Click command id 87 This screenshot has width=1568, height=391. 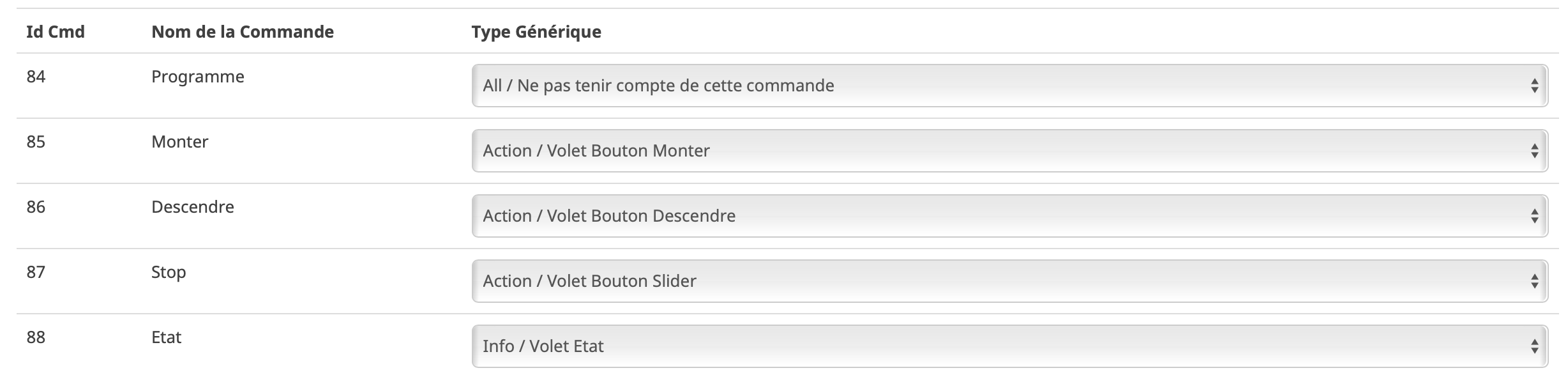point(36,272)
